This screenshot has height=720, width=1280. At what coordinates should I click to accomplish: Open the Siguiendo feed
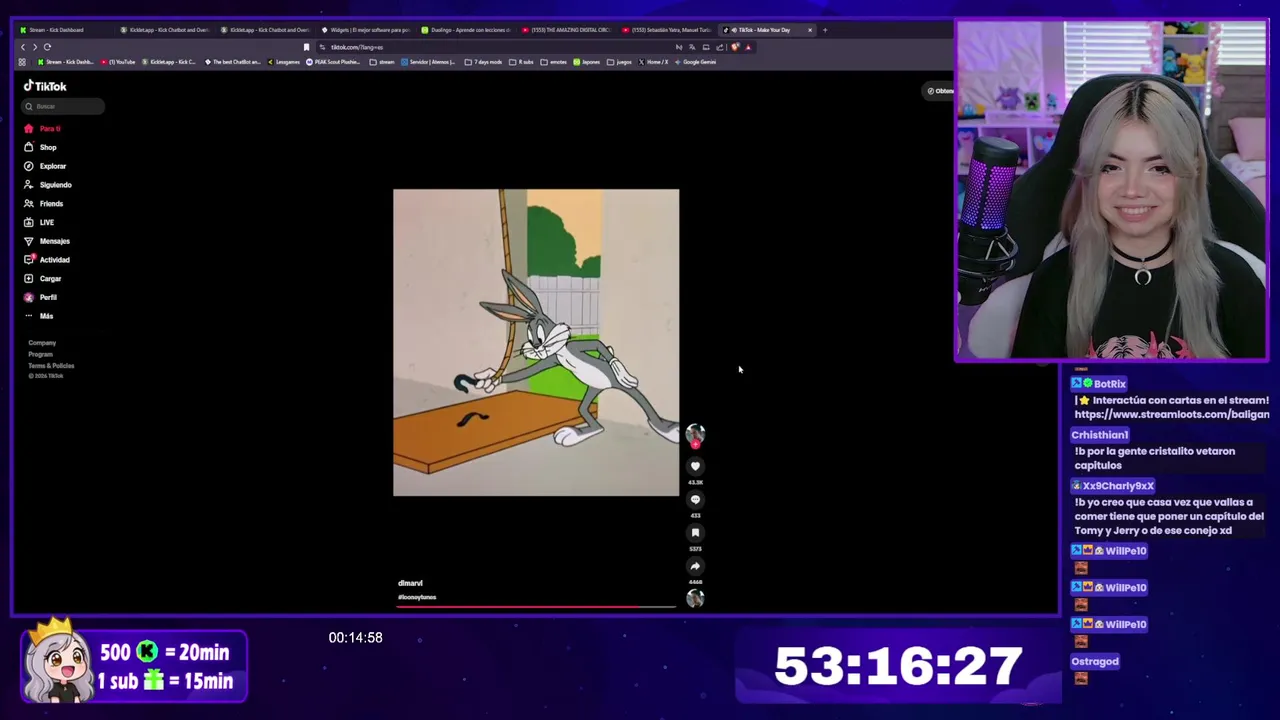pos(48,185)
